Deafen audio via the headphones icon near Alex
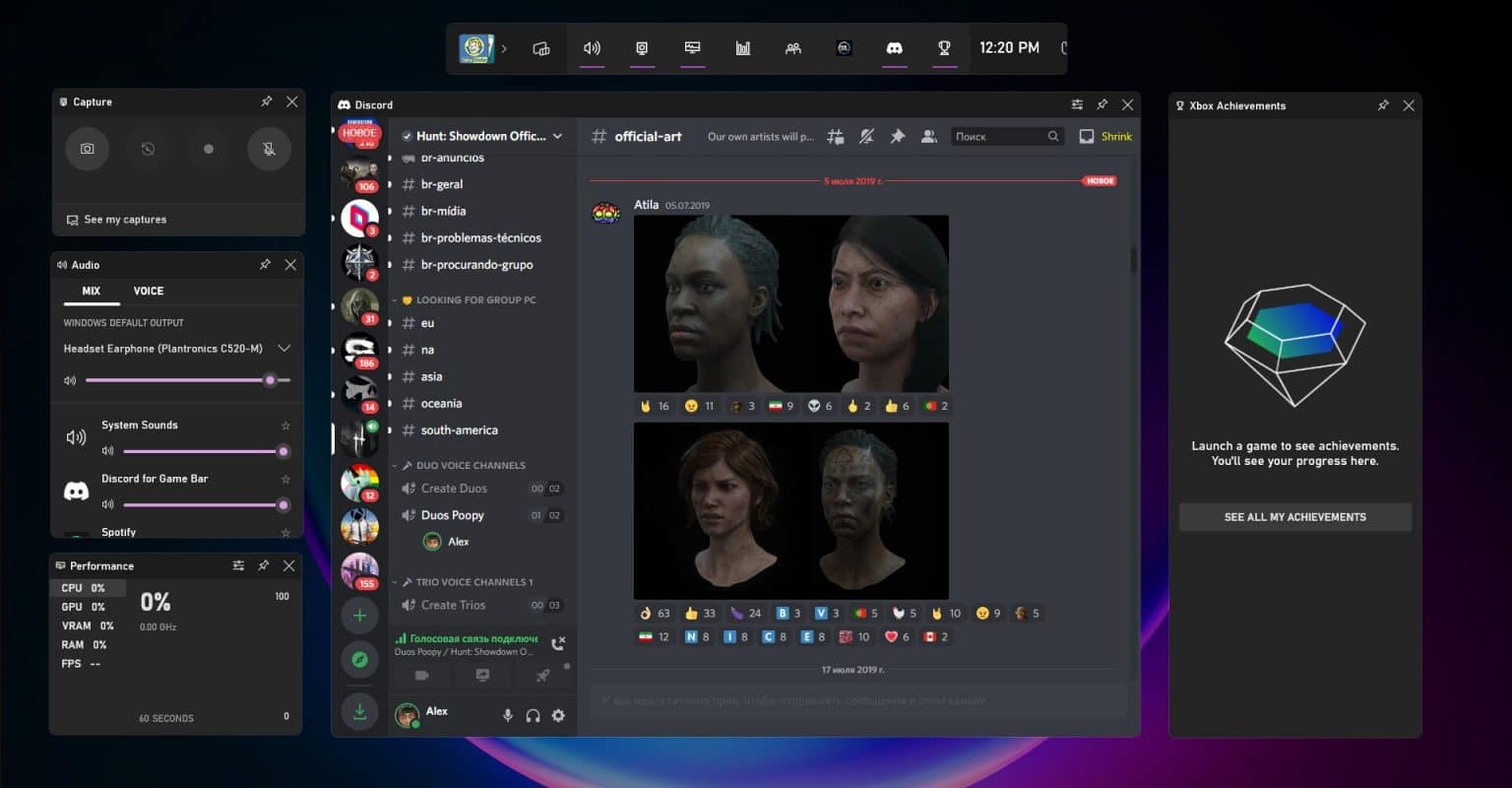1512x788 pixels. [x=533, y=715]
